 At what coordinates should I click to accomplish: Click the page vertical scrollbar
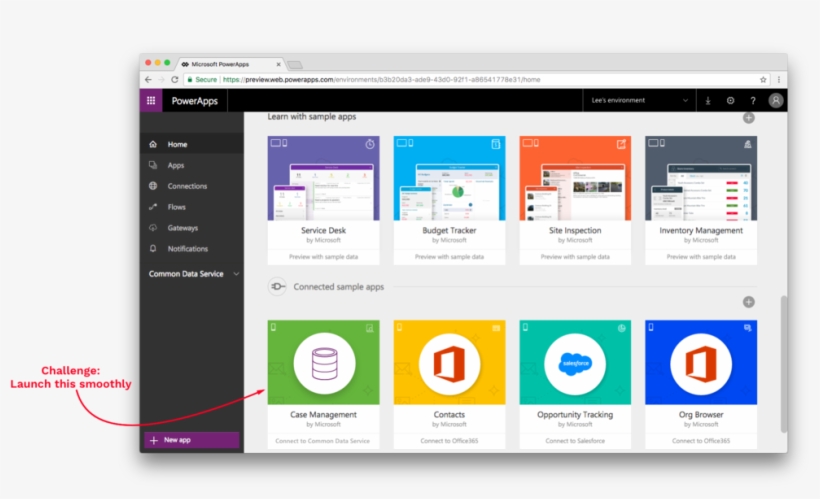click(x=783, y=364)
